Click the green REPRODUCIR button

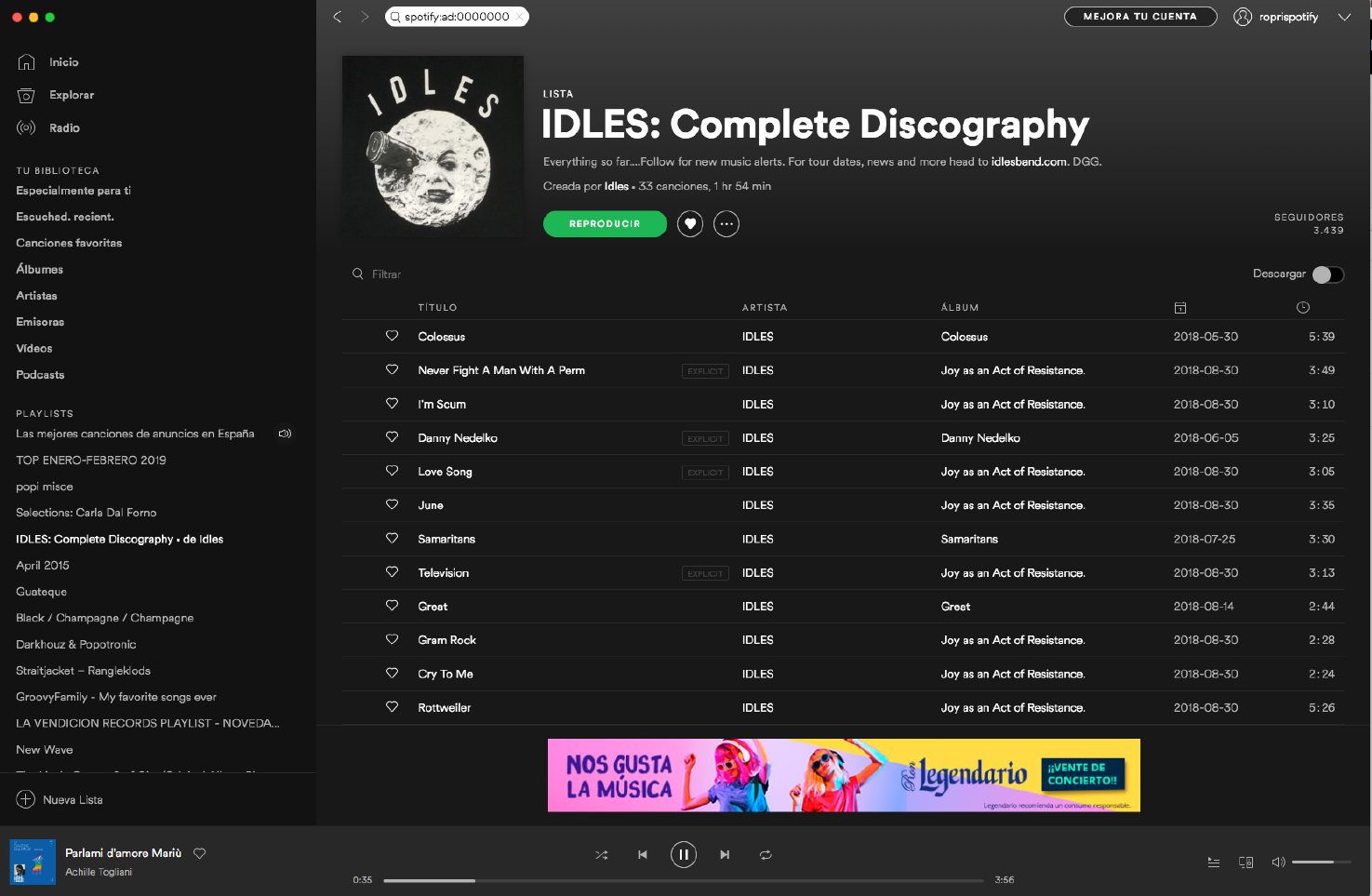[605, 224]
